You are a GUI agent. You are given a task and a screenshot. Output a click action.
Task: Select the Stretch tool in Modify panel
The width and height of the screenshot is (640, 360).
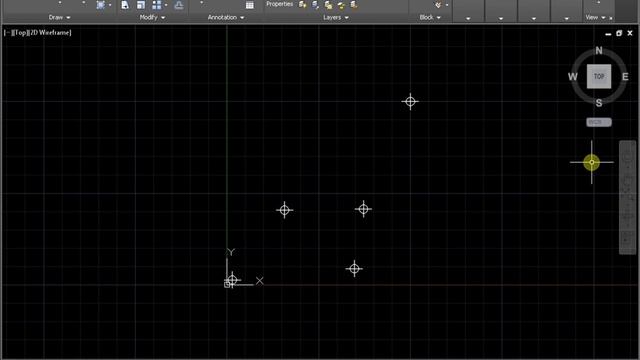(125, 5)
